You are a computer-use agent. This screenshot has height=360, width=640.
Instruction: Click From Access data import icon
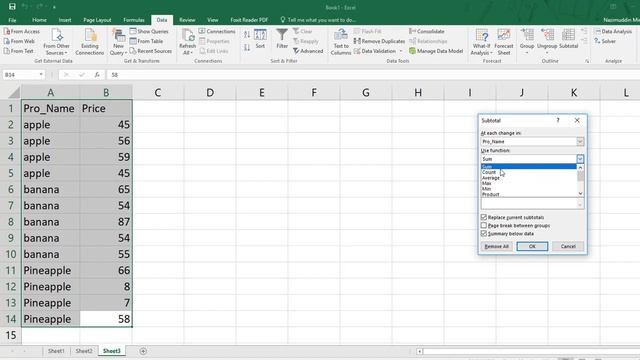[x=22, y=31]
